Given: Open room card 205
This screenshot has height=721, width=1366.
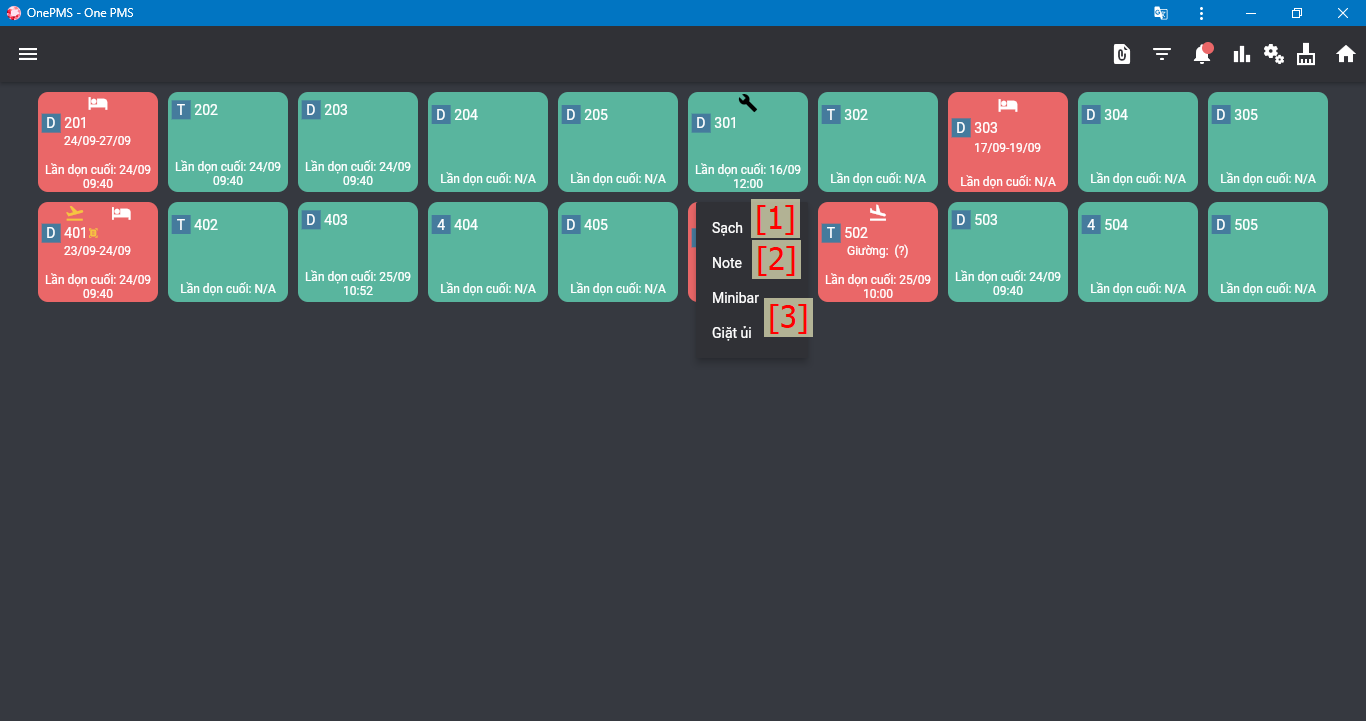Looking at the screenshot, I should pyautogui.click(x=618, y=142).
